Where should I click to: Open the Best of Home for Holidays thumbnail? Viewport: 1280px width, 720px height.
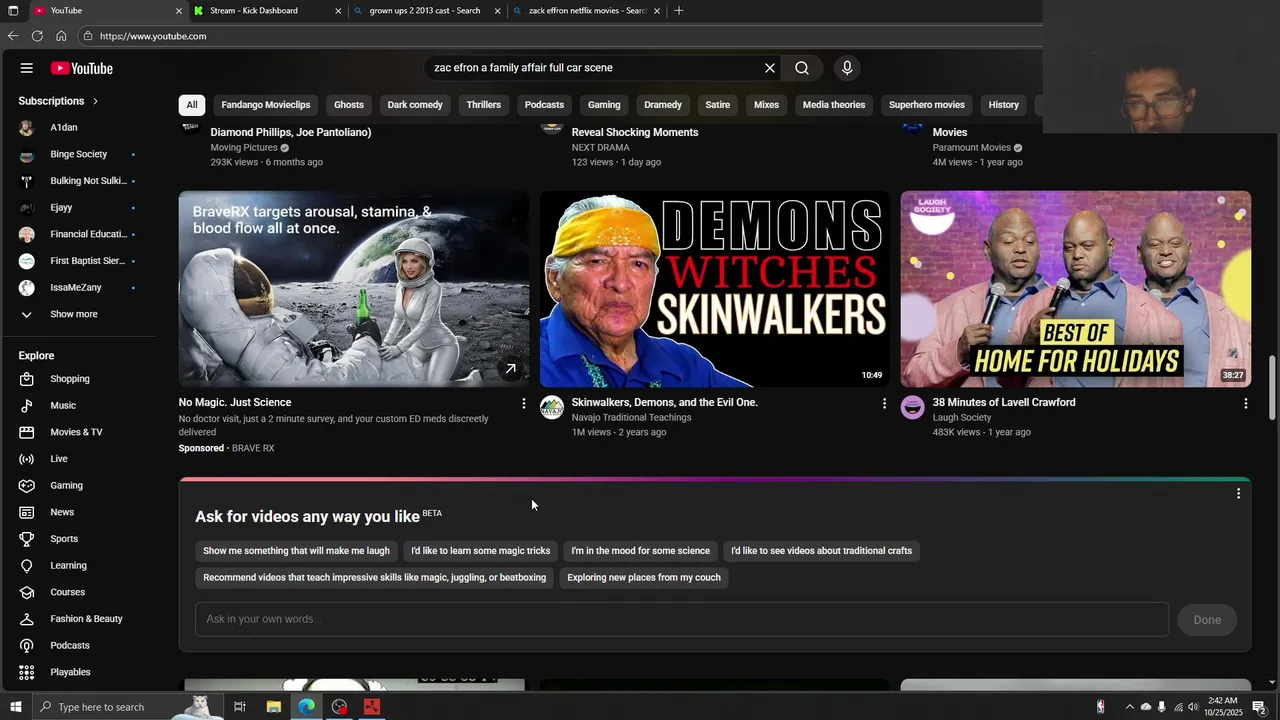pyautogui.click(x=1076, y=289)
